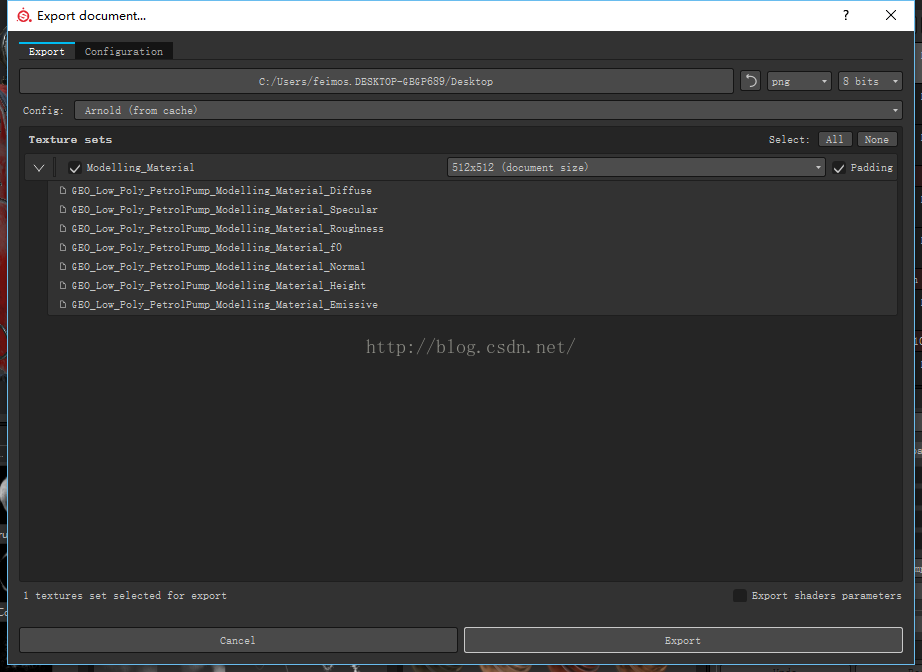Image resolution: width=922 pixels, height=672 pixels.
Task: Close the Export document dialog
Action: tap(891, 15)
